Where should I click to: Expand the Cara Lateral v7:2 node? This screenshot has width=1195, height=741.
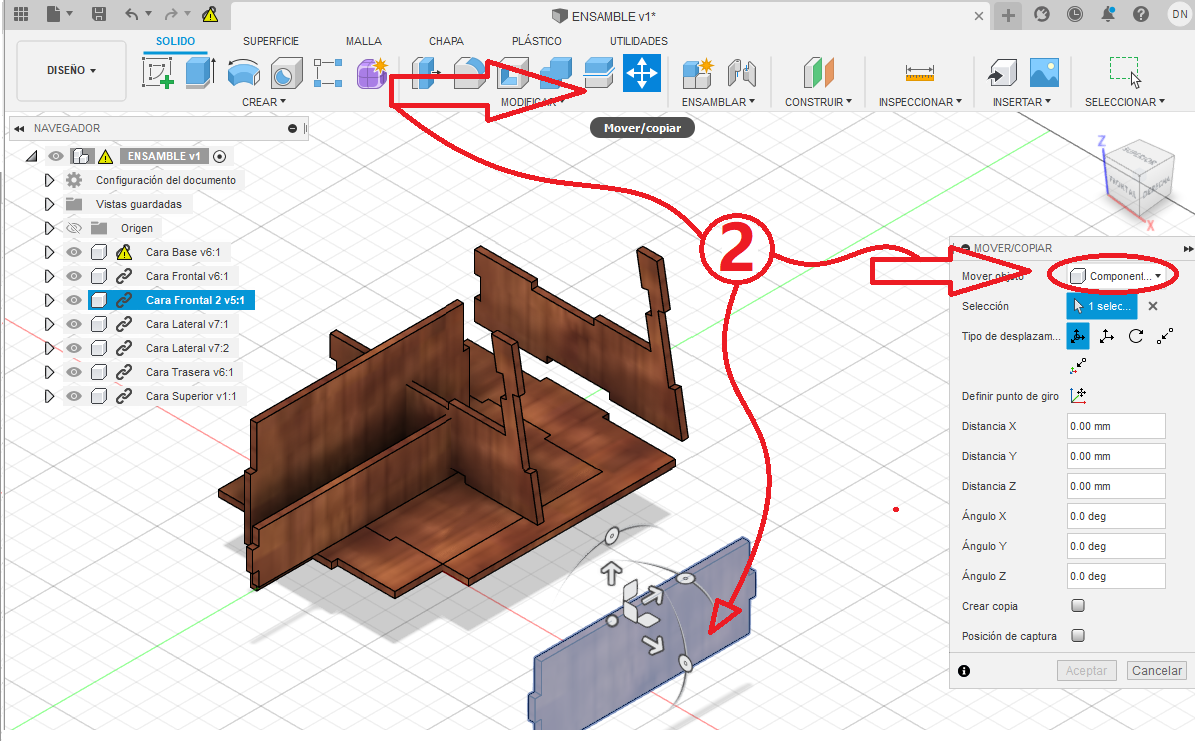50,348
